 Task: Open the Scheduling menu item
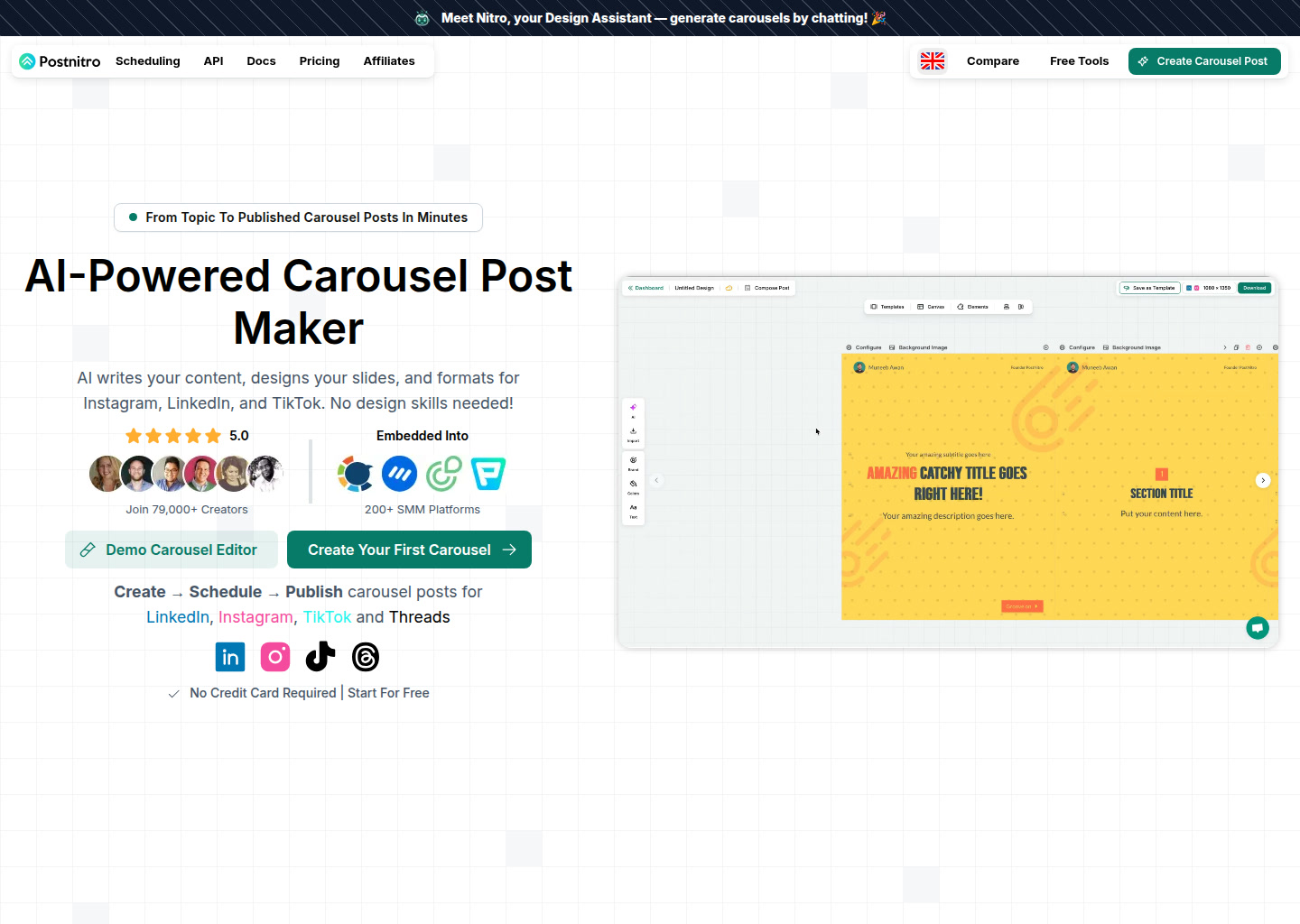pos(148,61)
